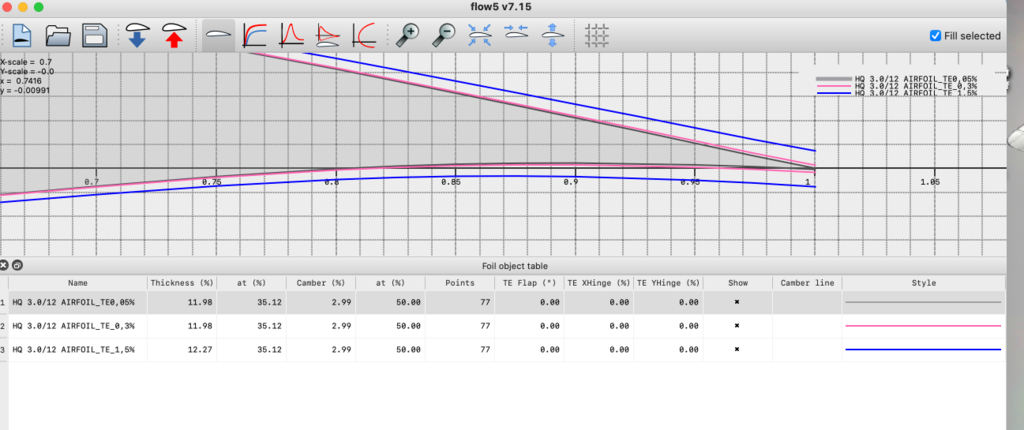Switch to the foil design view icon
The width and height of the screenshot is (1024, 430).
[x=219, y=36]
